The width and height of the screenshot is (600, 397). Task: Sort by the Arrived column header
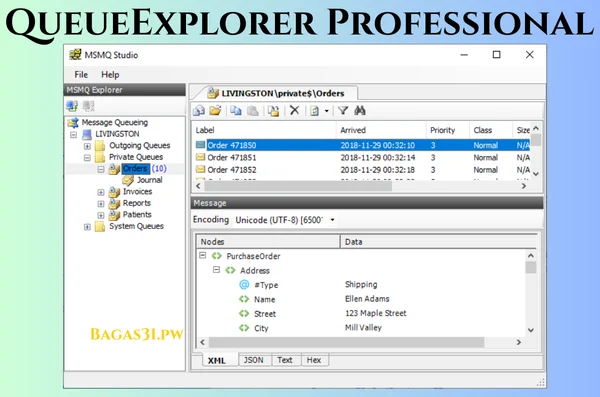pyautogui.click(x=381, y=130)
